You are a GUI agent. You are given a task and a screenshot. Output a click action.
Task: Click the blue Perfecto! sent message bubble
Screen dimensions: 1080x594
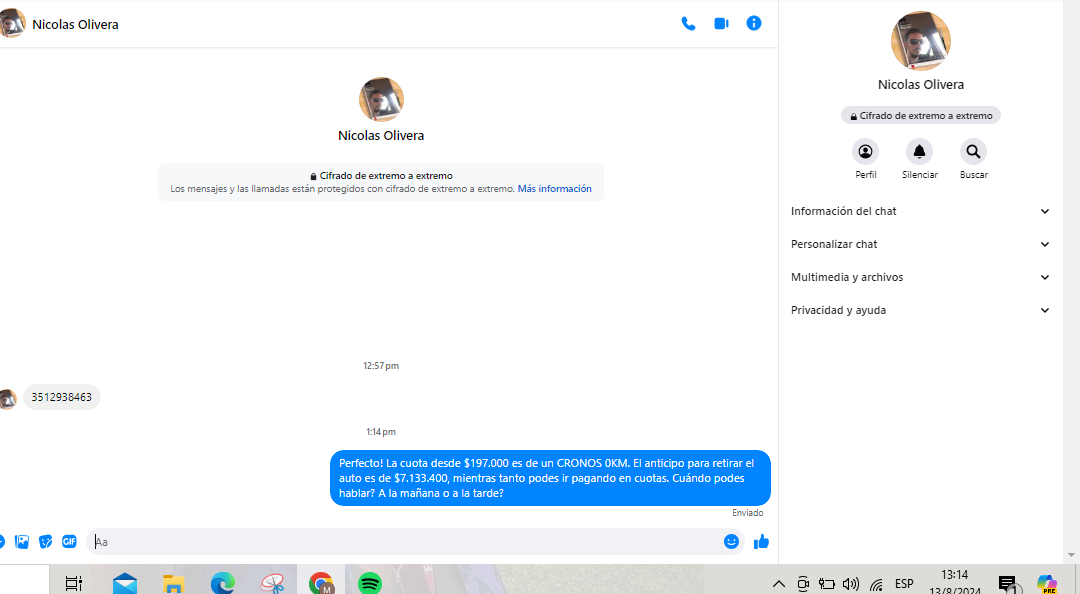[x=550, y=478]
